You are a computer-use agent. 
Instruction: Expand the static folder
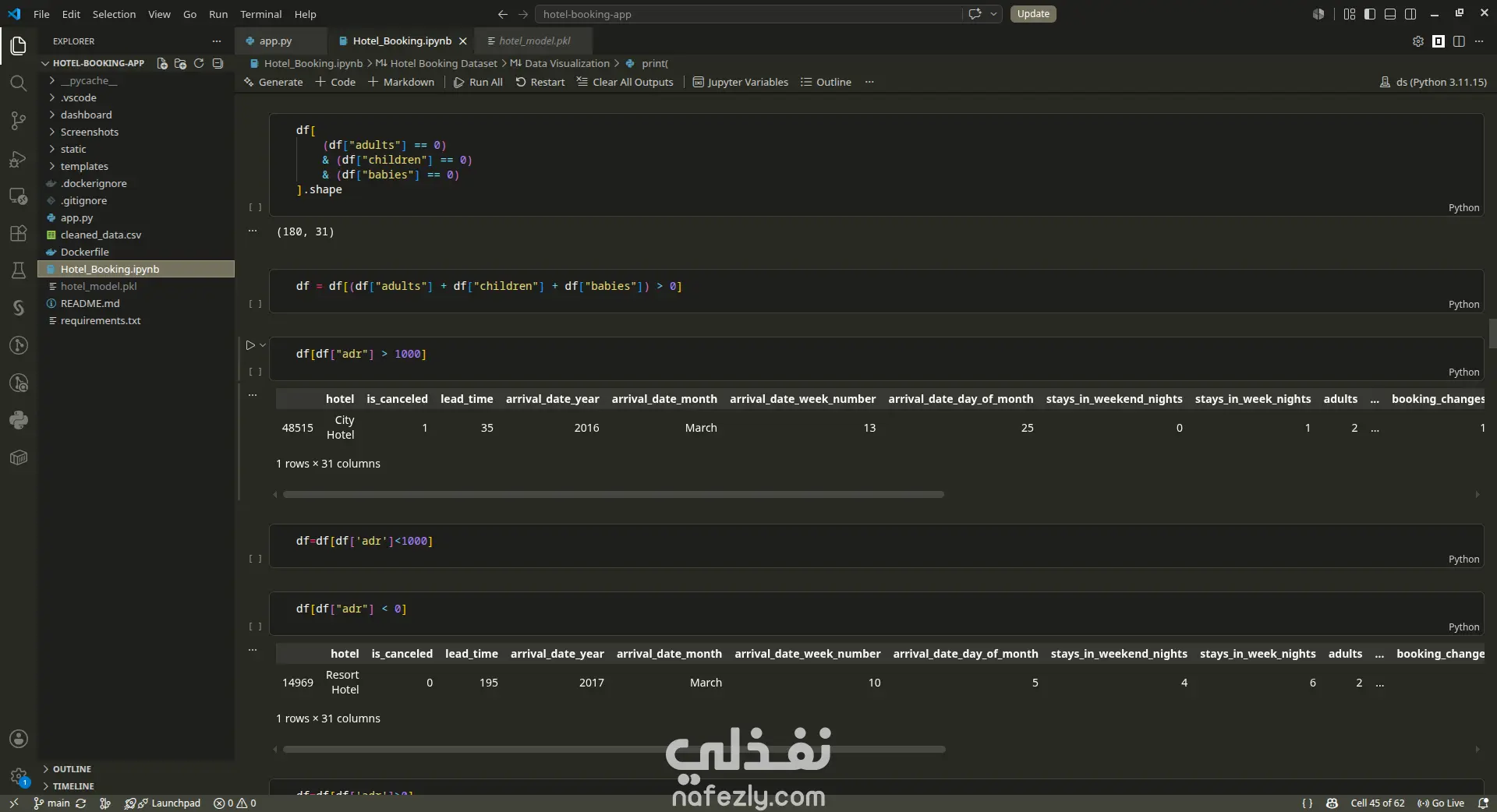click(73, 149)
